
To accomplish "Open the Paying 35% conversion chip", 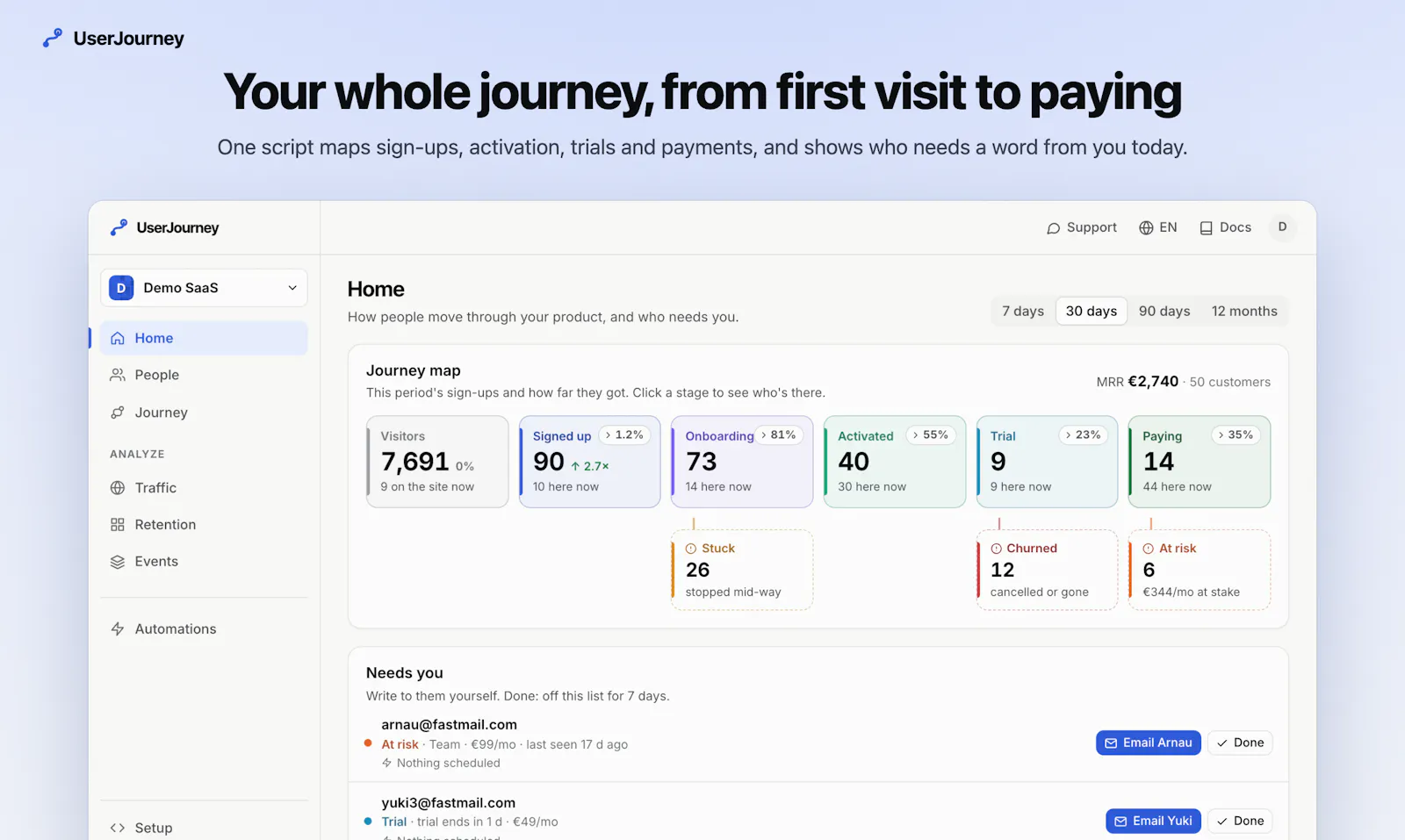I will 1236,435.
